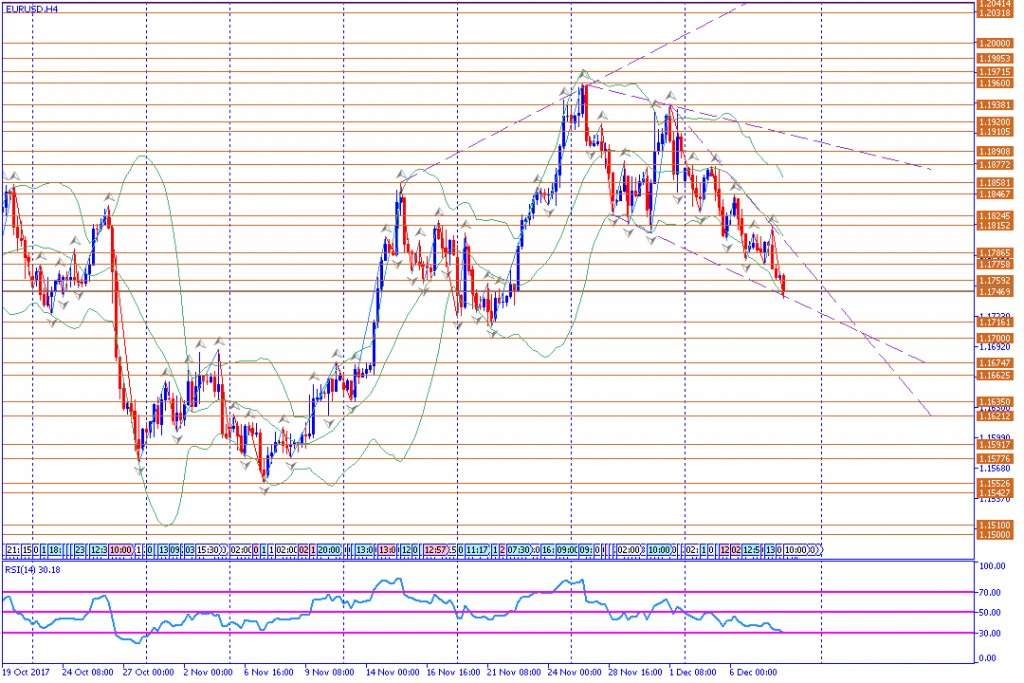Select the 1.18245 price level tag

(994, 216)
